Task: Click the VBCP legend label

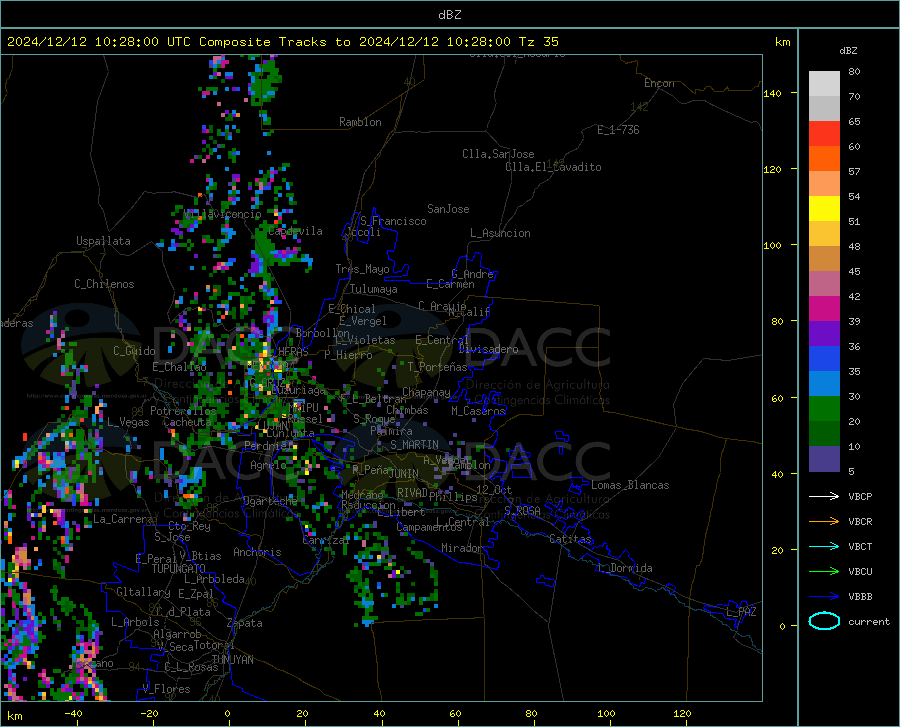Action: [860, 496]
